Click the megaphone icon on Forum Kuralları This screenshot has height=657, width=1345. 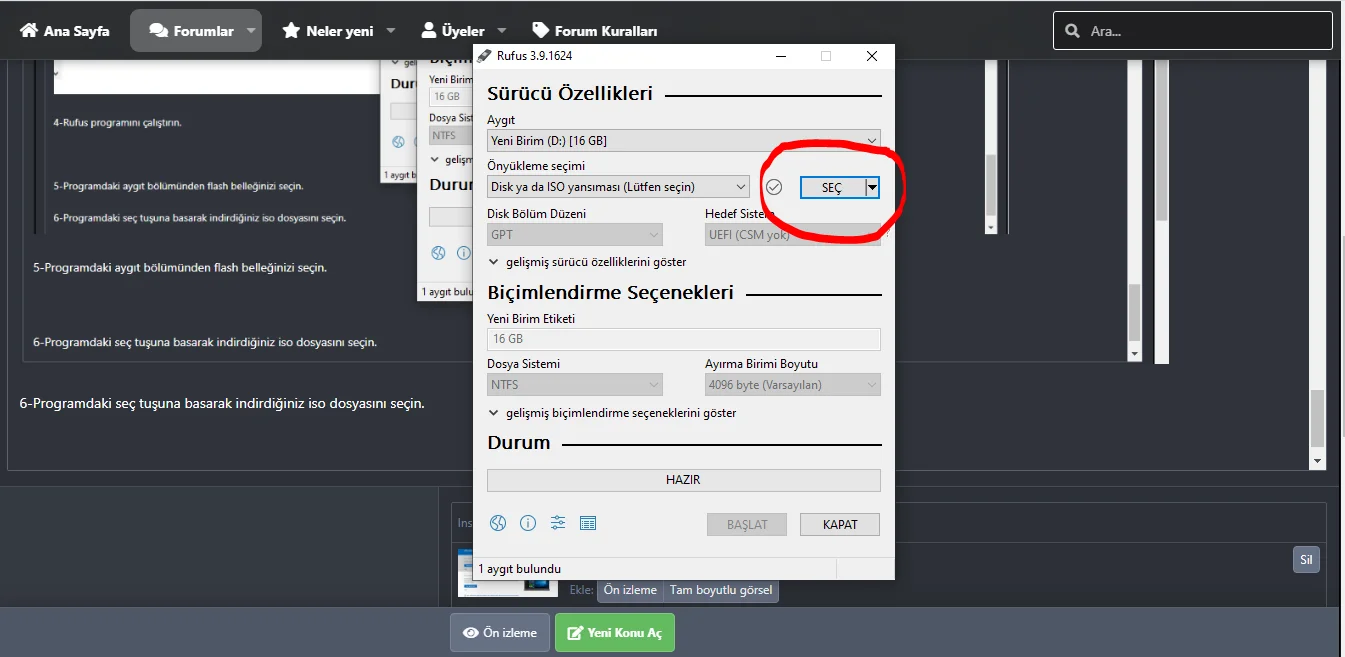click(x=541, y=29)
